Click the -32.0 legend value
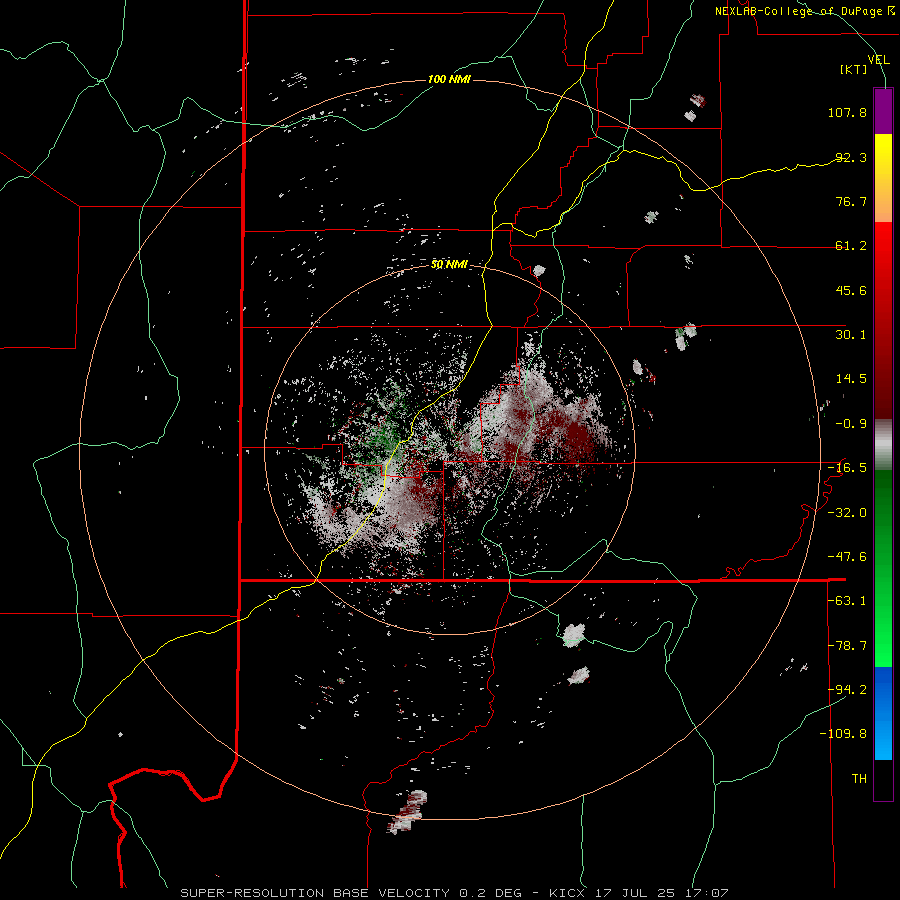Image resolution: width=900 pixels, height=900 pixels. pos(847,513)
